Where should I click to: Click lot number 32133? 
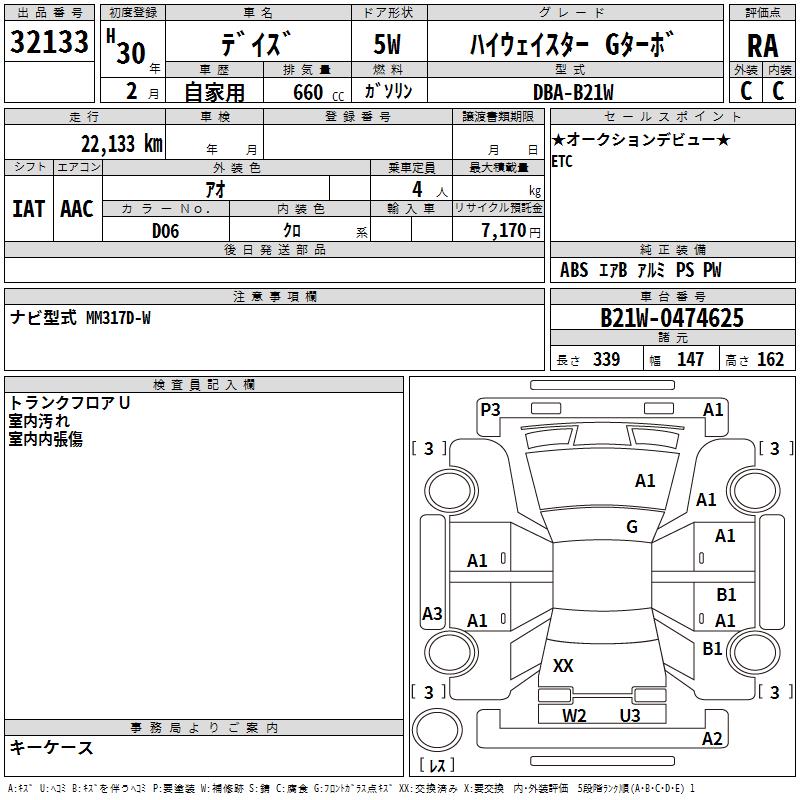point(49,42)
